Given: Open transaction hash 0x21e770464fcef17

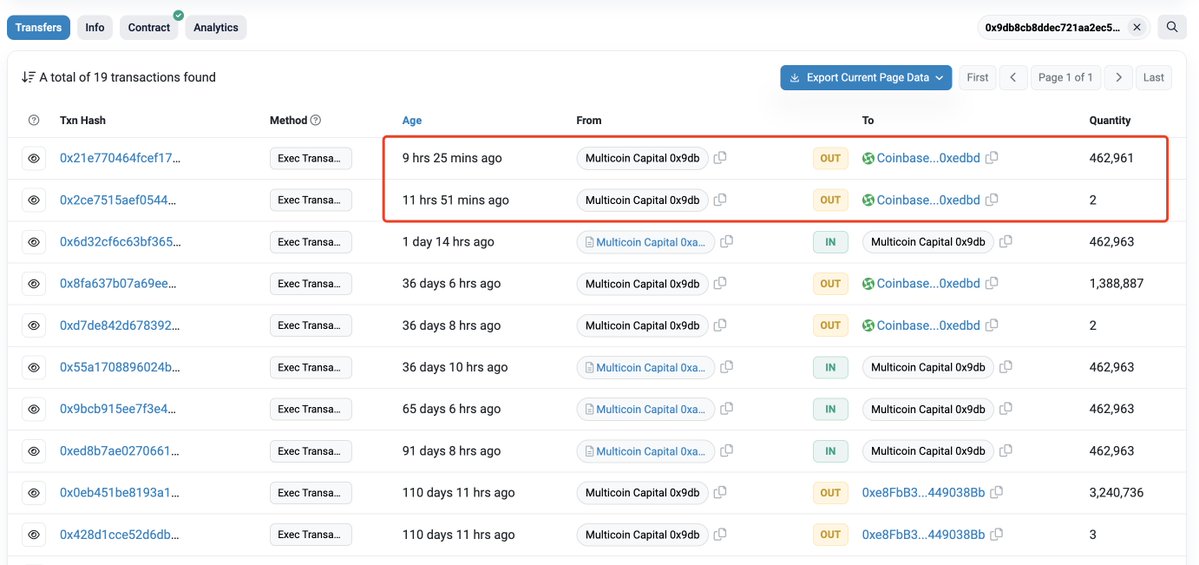Looking at the screenshot, I should [120, 158].
